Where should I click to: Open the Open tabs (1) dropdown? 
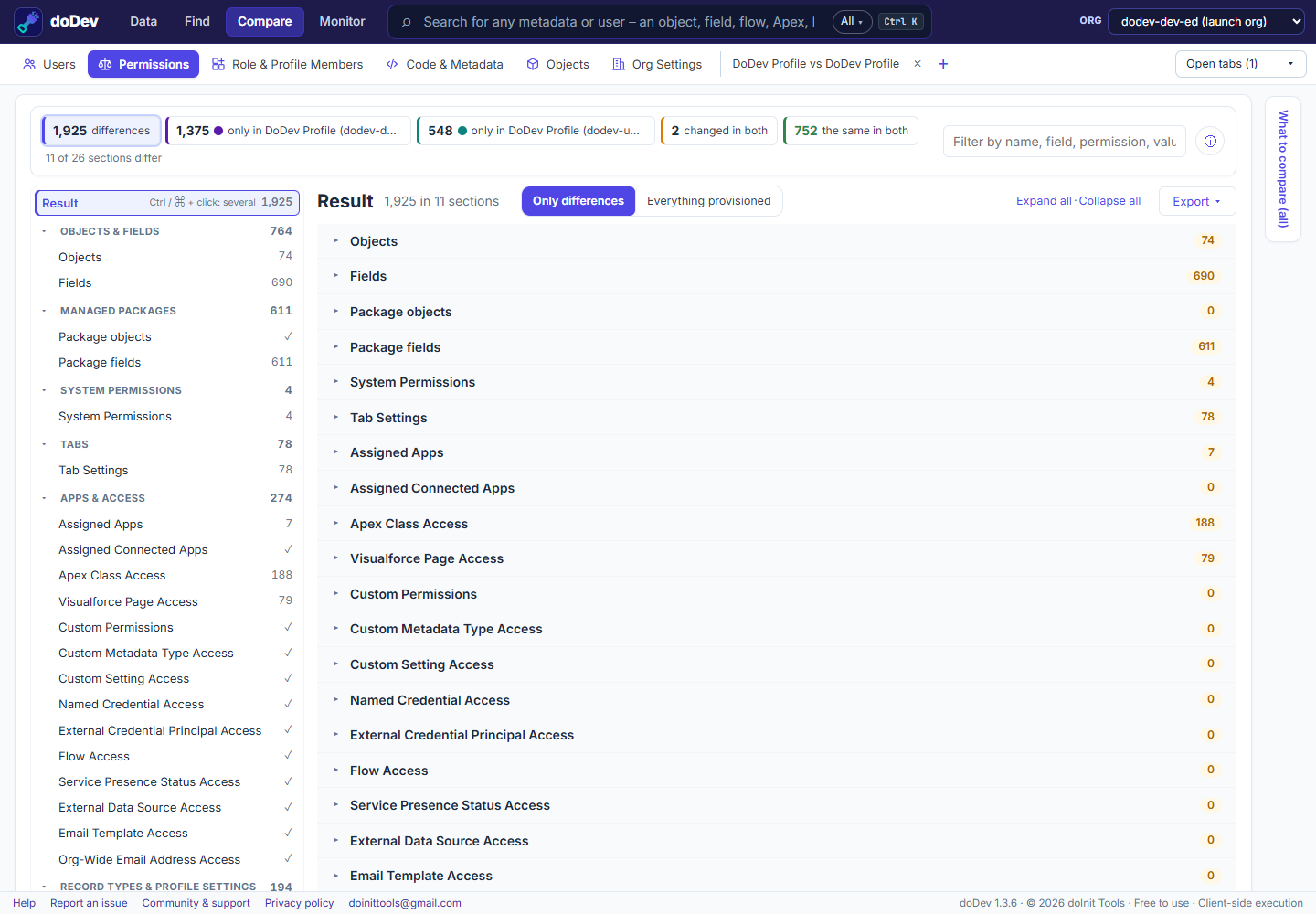(x=1240, y=64)
